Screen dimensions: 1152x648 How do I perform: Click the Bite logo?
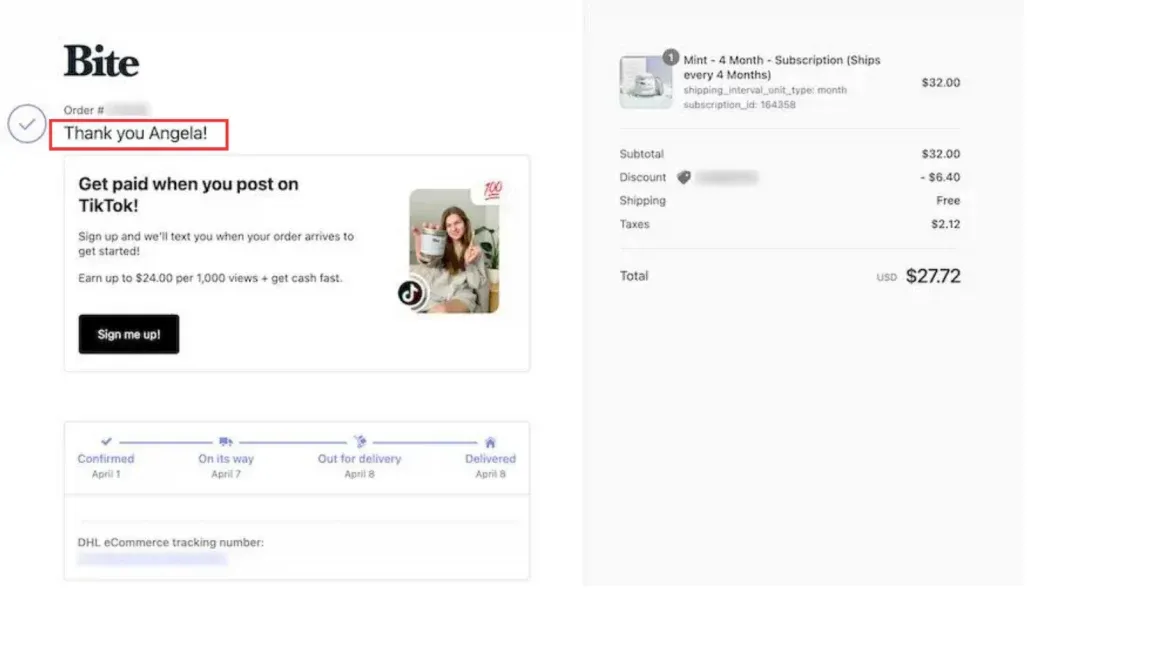(x=100, y=61)
